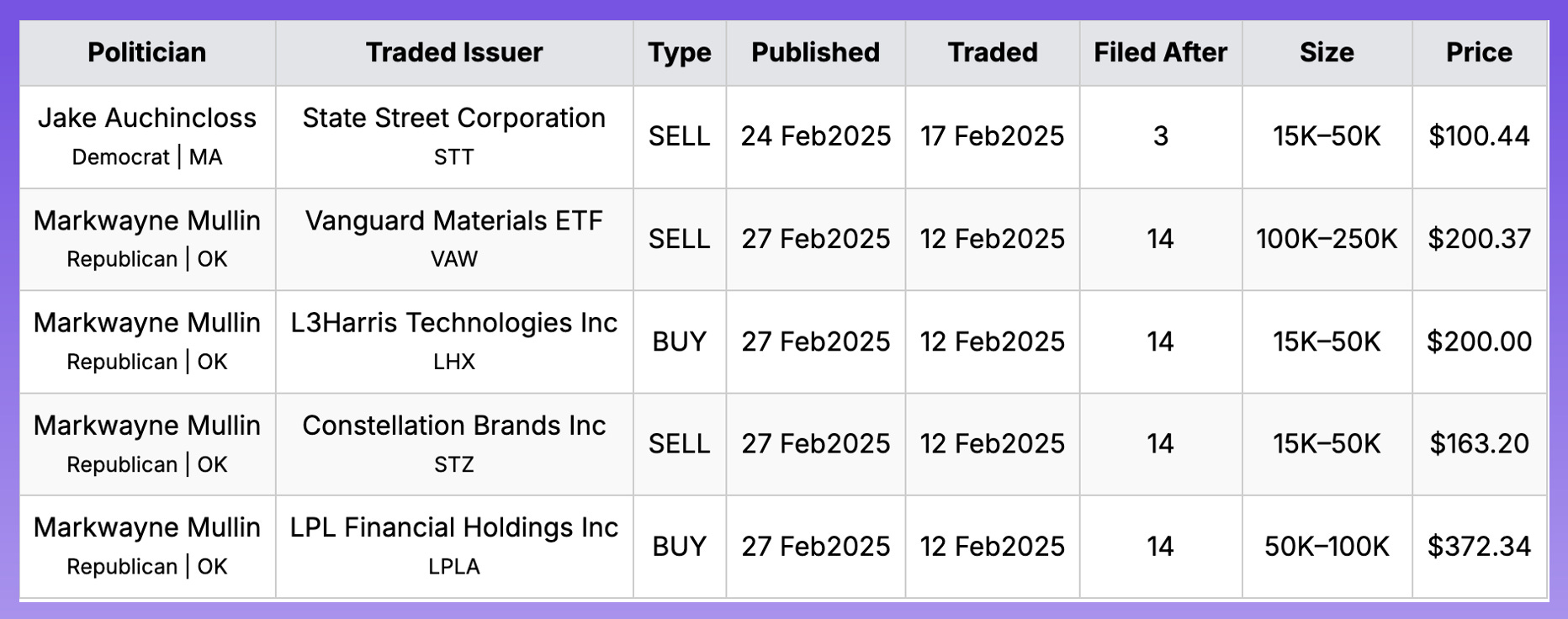Select Vanguard Materials ETF issuer name
This screenshot has height=619, width=1568.
pos(453,220)
